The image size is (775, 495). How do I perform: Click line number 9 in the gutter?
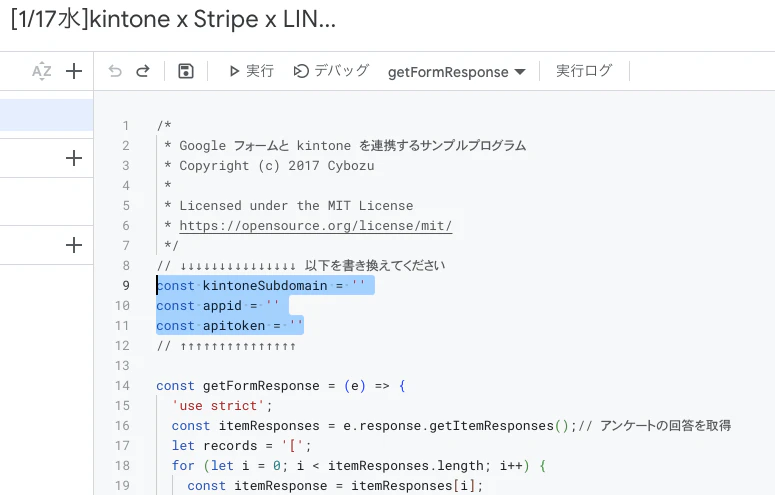click(126, 286)
